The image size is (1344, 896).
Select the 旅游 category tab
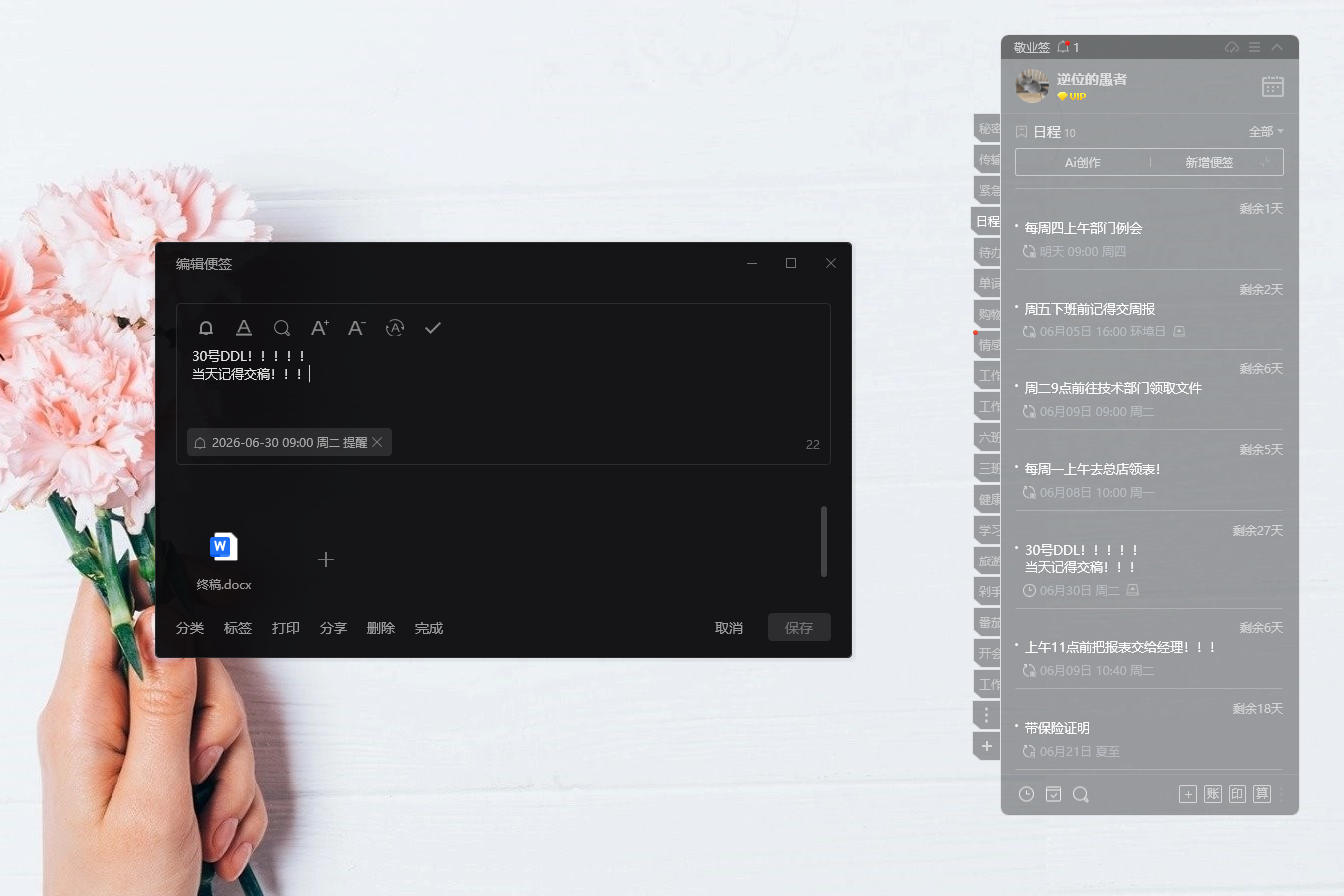click(988, 560)
